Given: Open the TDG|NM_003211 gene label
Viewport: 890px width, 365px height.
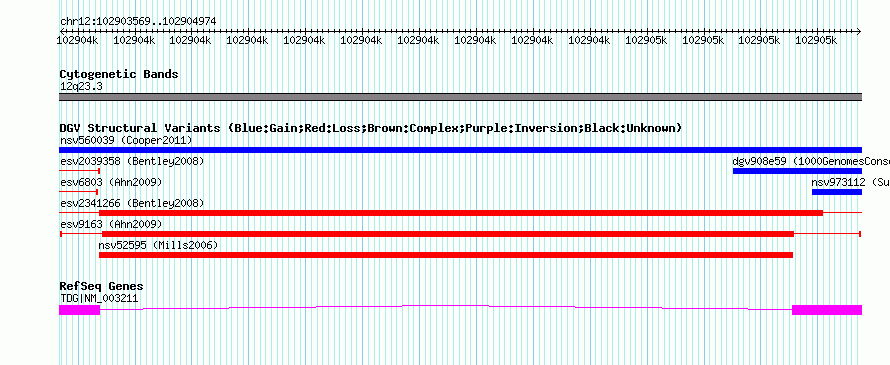Looking at the screenshot, I should pyautogui.click(x=99, y=299).
